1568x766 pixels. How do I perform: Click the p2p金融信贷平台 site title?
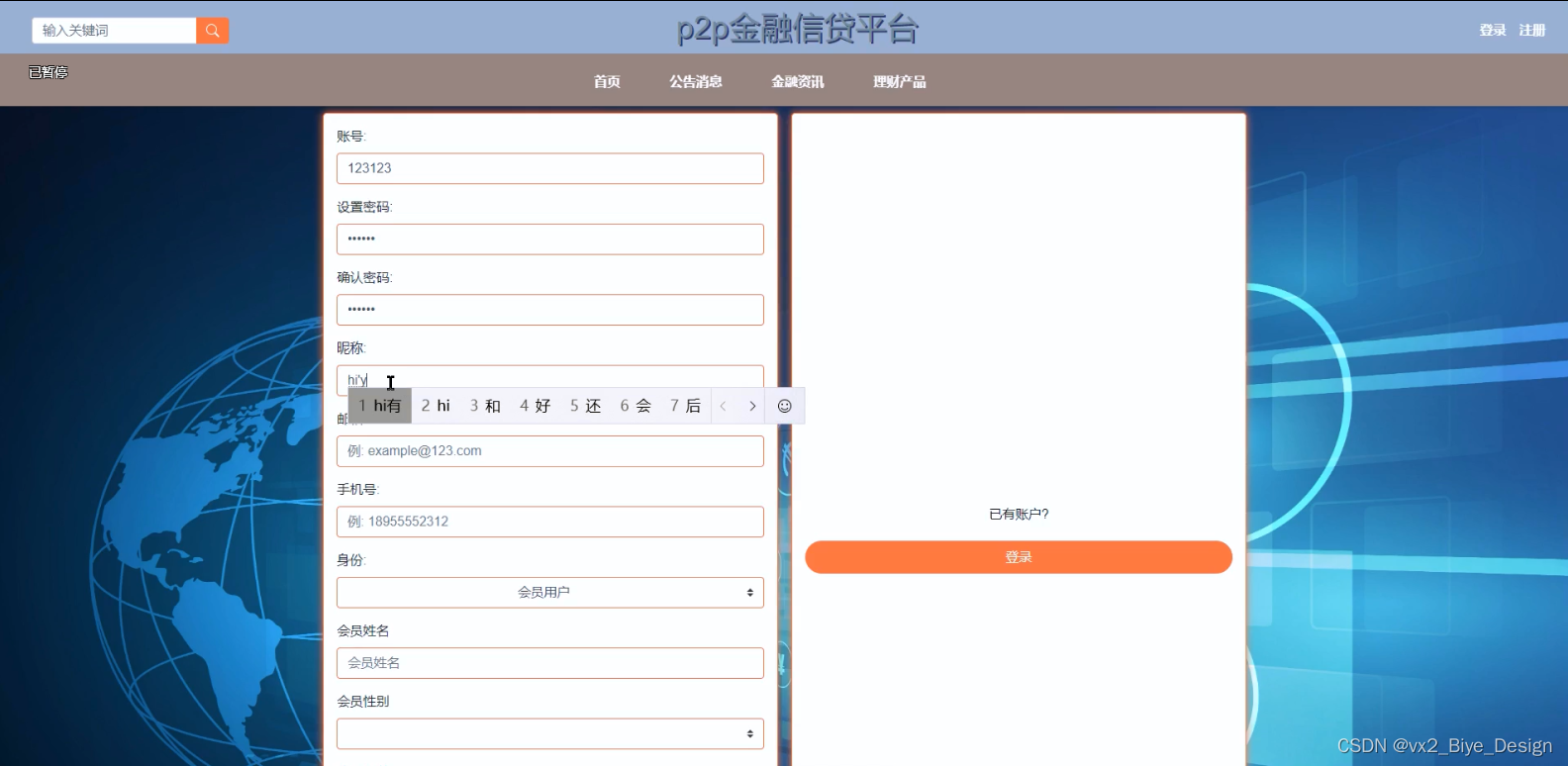click(x=798, y=29)
